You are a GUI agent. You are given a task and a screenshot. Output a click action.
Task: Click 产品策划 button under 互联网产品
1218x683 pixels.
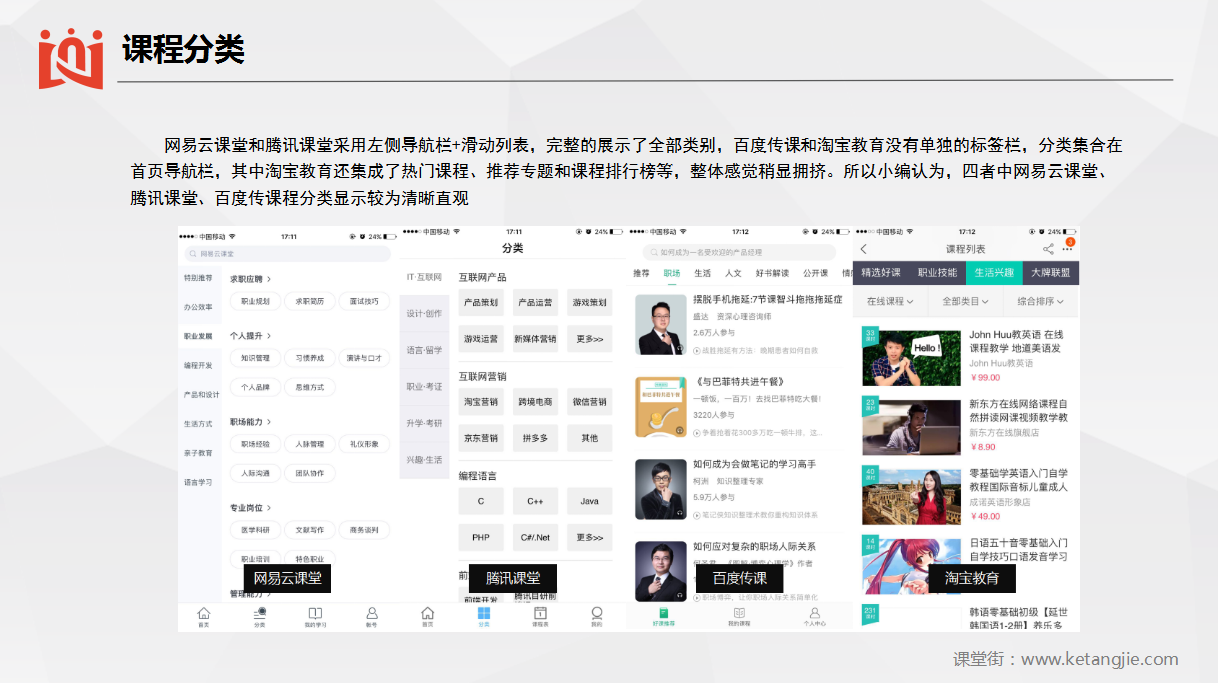pyautogui.click(x=481, y=302)
